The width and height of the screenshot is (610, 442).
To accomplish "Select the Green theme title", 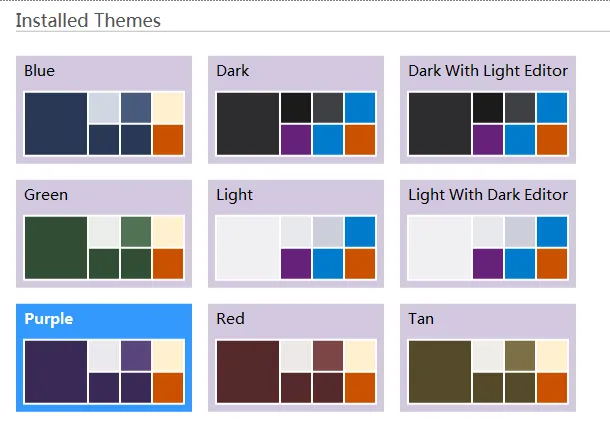I will tap(46, 195).
